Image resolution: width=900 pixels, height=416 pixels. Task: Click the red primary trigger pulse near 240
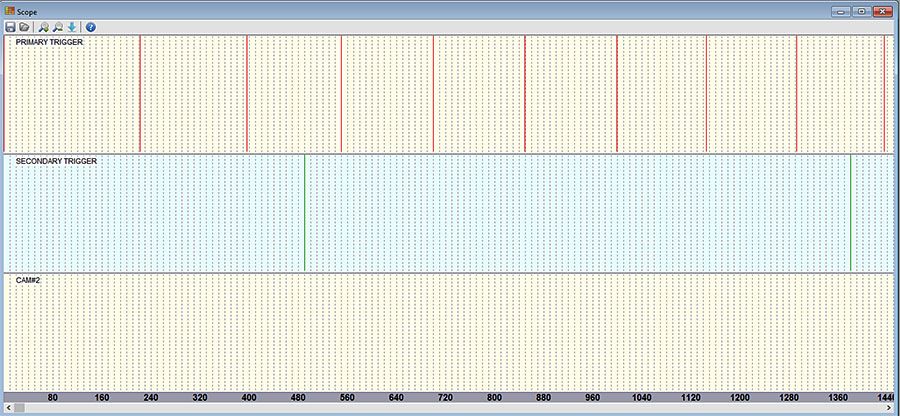point(140,95)
